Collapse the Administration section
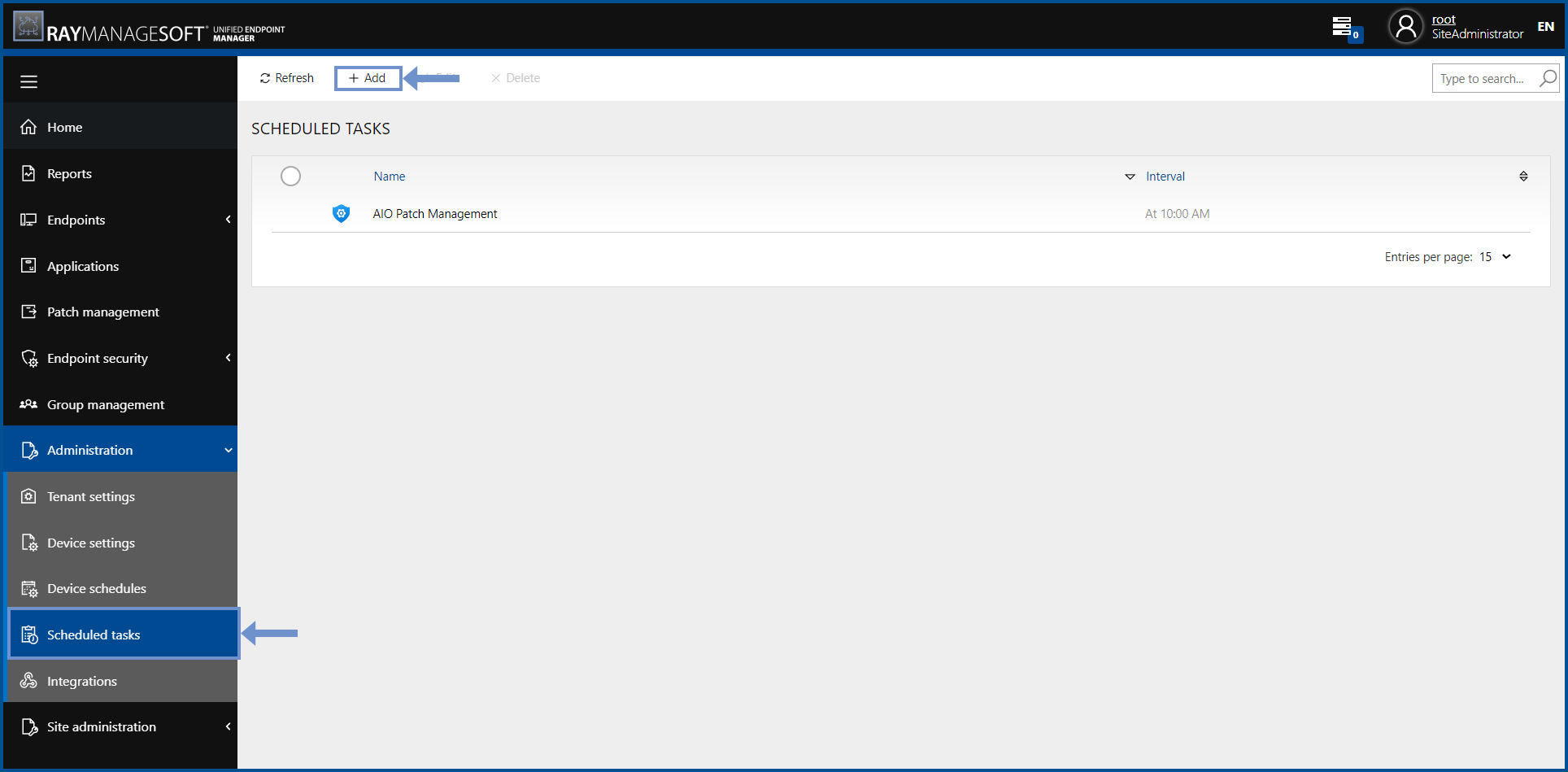This screenshot has width=1568, height=772. pyautogui.click(x=227, y=449)
